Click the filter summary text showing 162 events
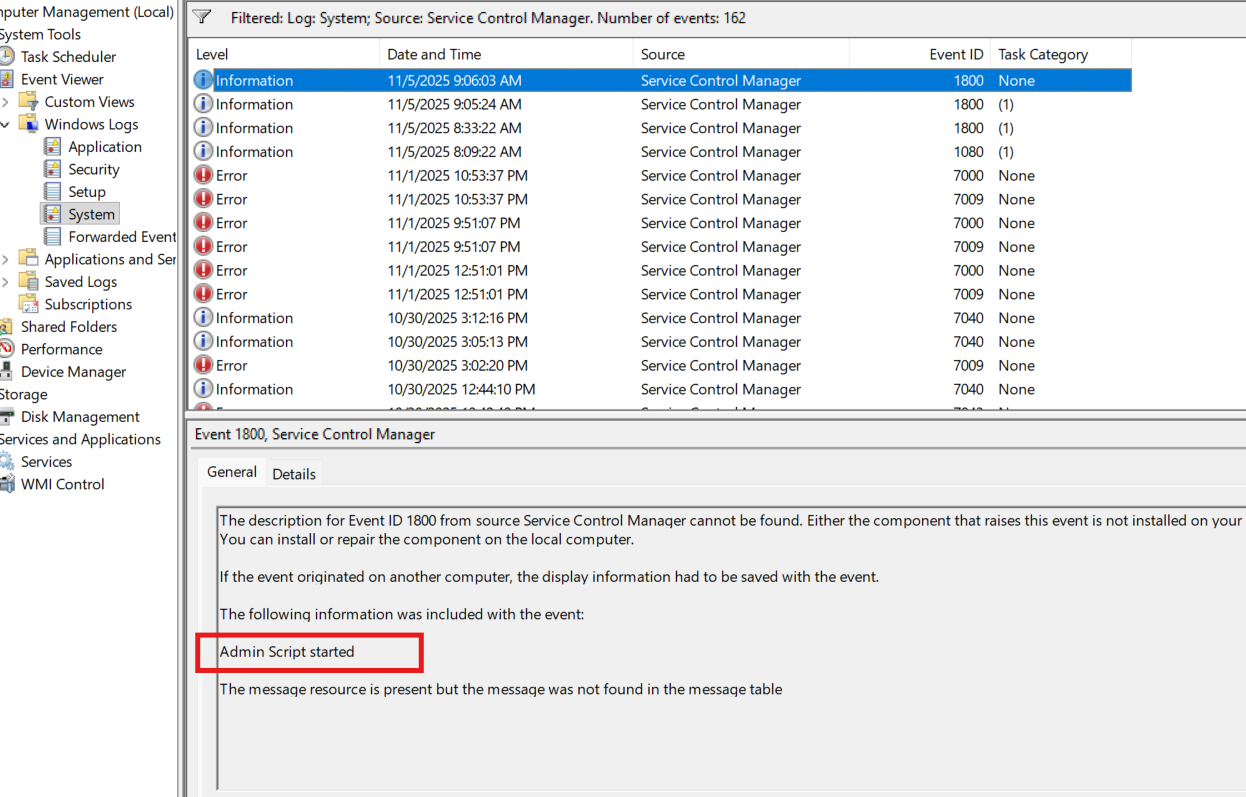The image size is (1246, 797). (x=488, y=18)
